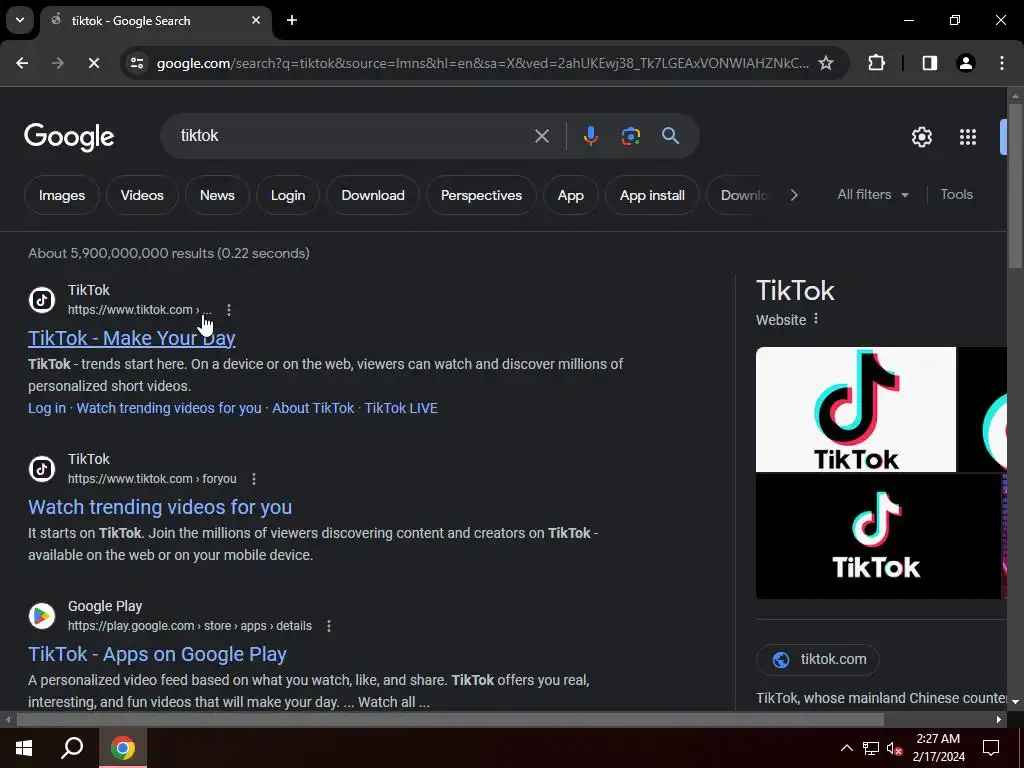Open the TikTok LIVE sitelink
The height and width of the screenshot is (768, 1024).
coord(401,408)
